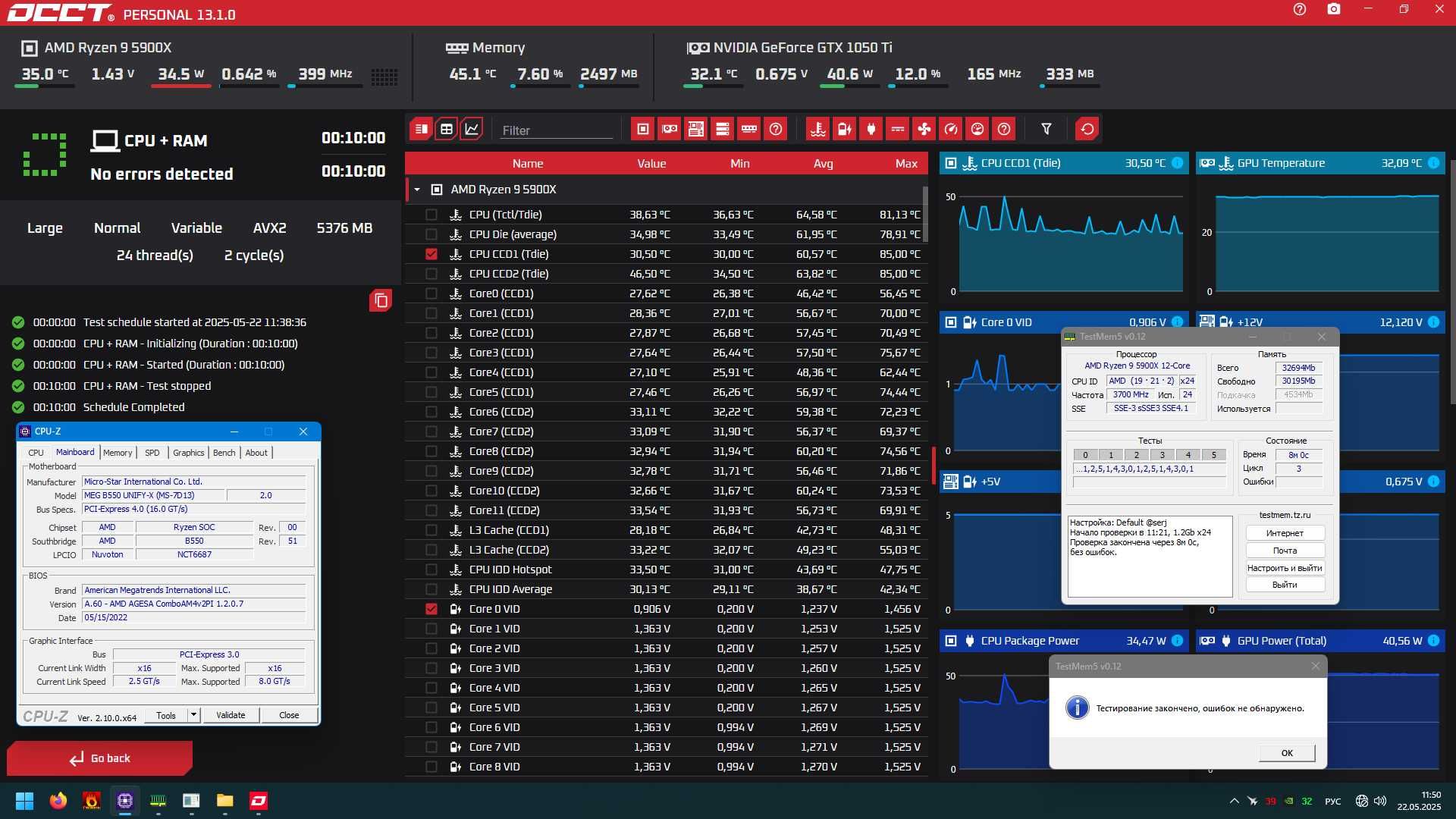Click the sensor table vertical scrollbar

[925, 213]
